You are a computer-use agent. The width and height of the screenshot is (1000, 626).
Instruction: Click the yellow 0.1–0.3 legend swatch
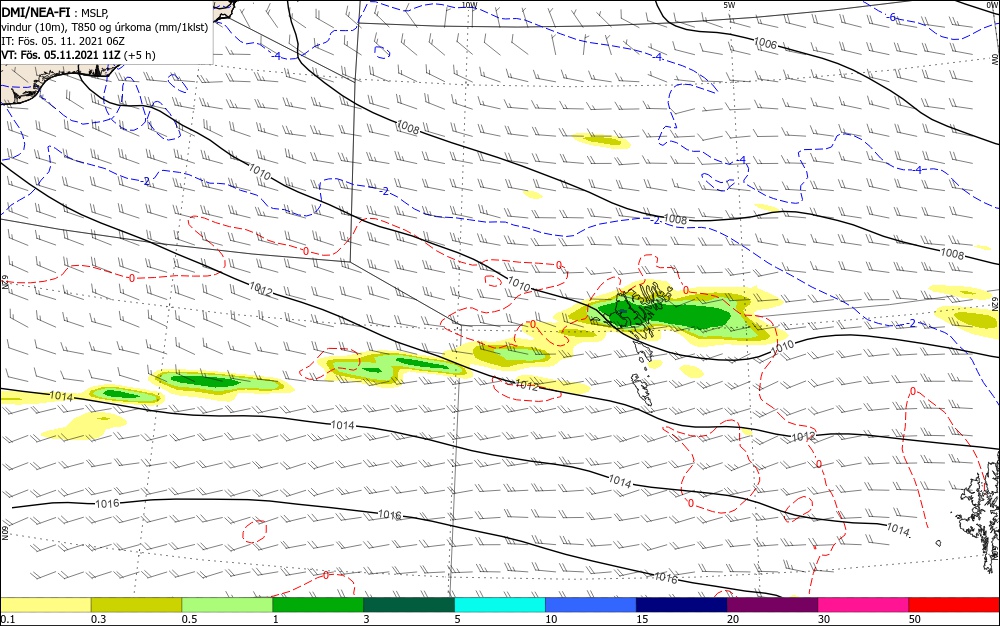pyautogui.click(x=45, y=605)
